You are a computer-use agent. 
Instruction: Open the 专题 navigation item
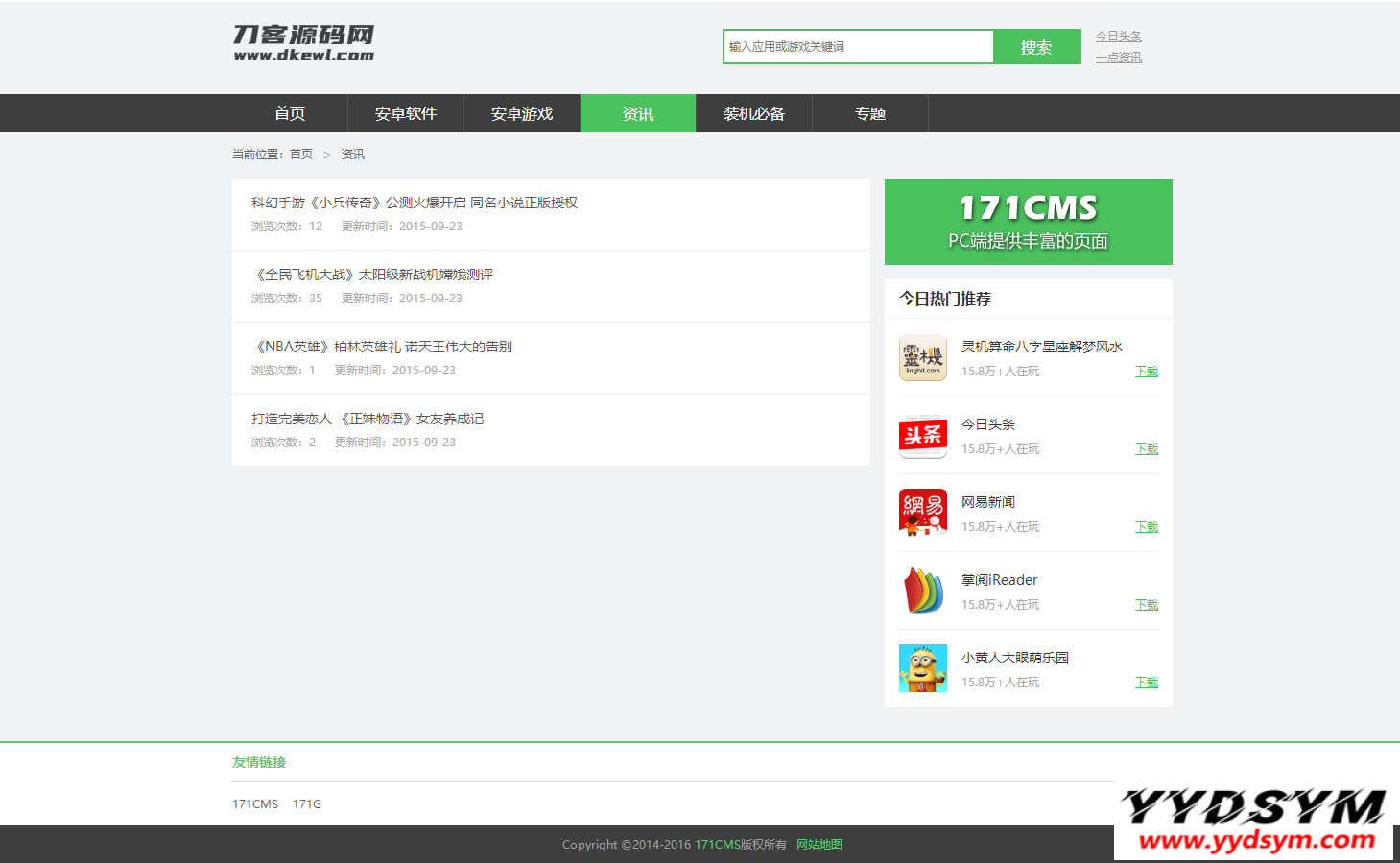pyautogui.click(x=870, y=113)
